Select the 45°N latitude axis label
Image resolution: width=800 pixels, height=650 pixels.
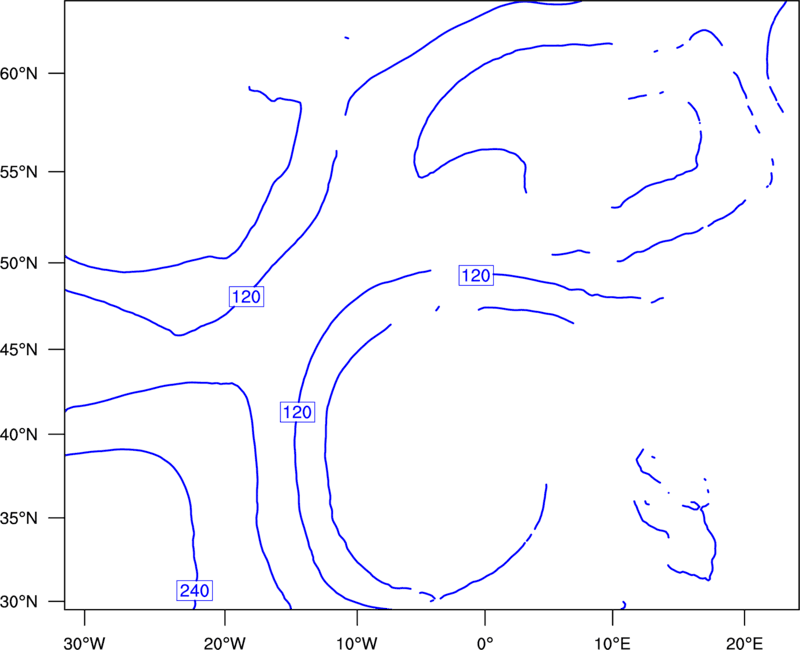pyautogui.click(x=19, y=349)
